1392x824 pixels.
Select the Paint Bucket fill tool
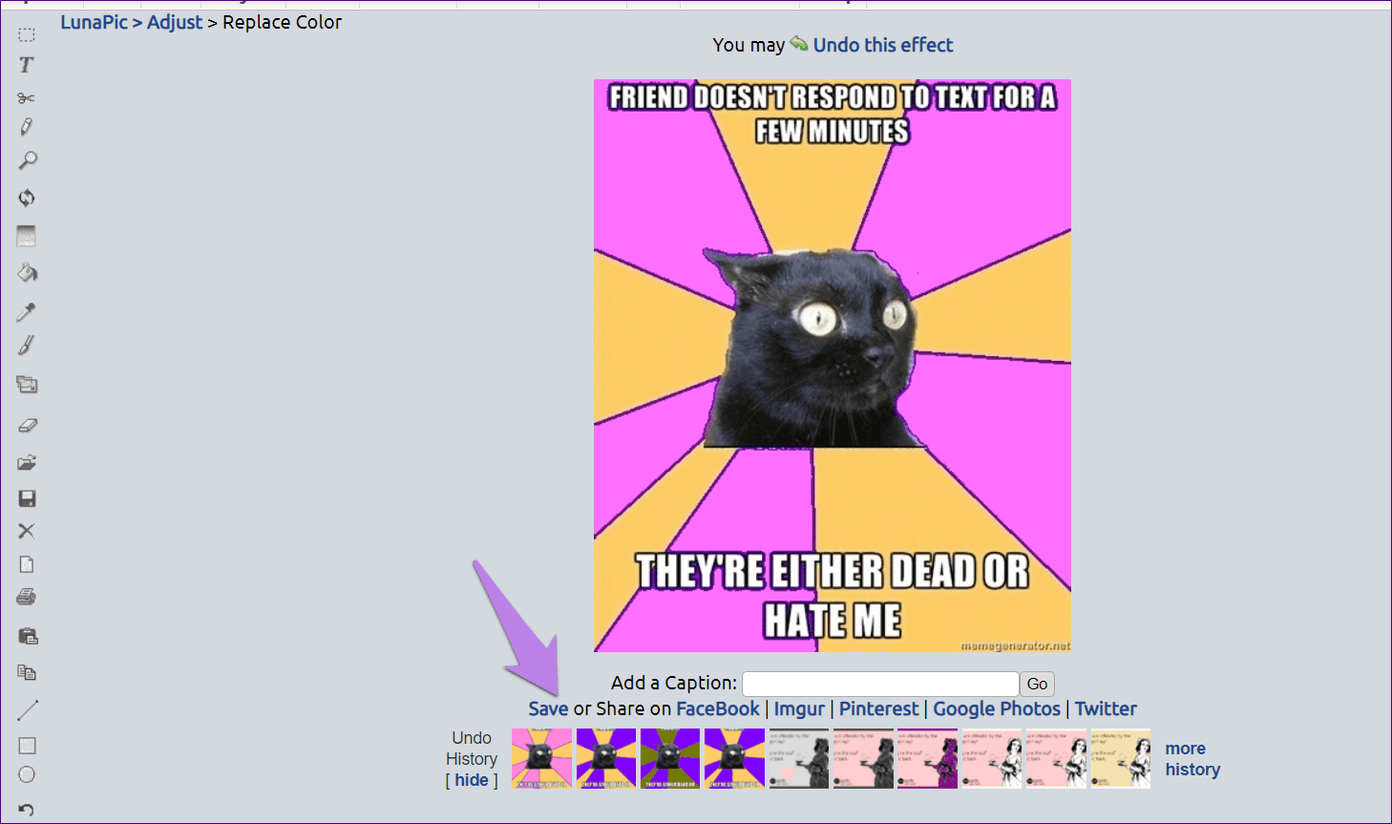pos(27,272)
